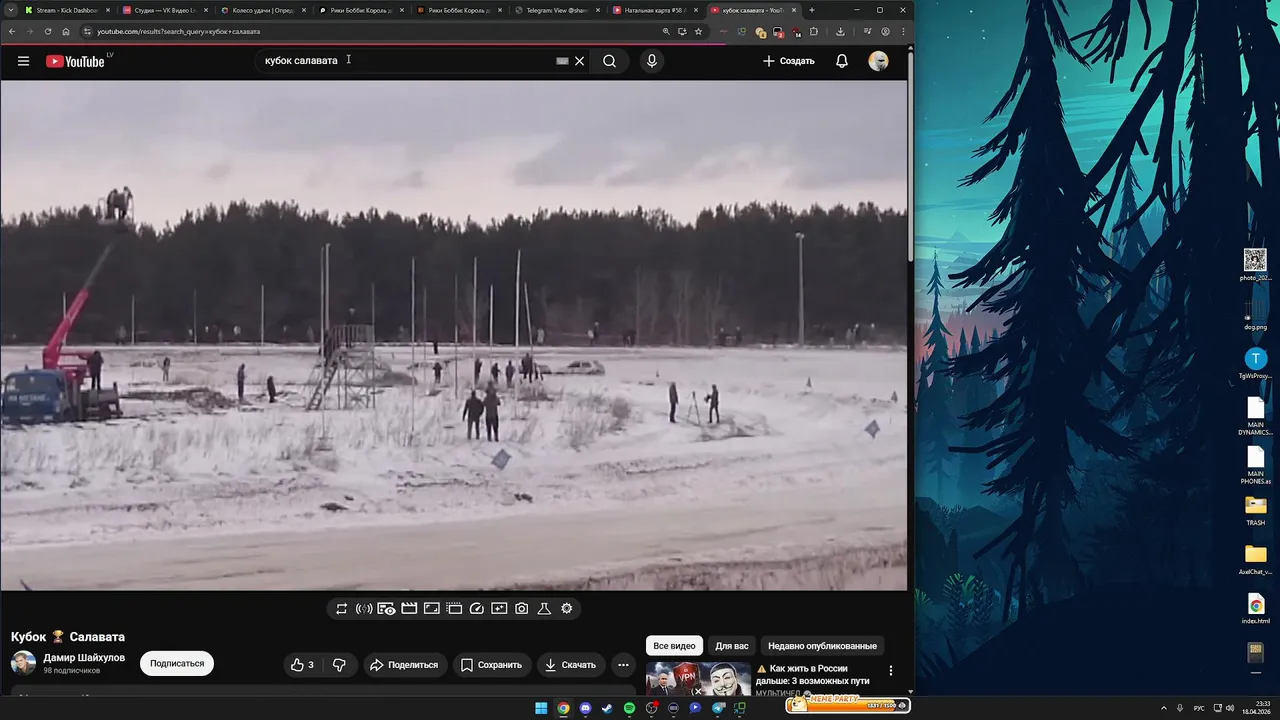The width and height of the screenshot is (1280, 720).
Task: Open options menu for Как жить в России video
Action: pyautogui.click(x=891, y=671)
